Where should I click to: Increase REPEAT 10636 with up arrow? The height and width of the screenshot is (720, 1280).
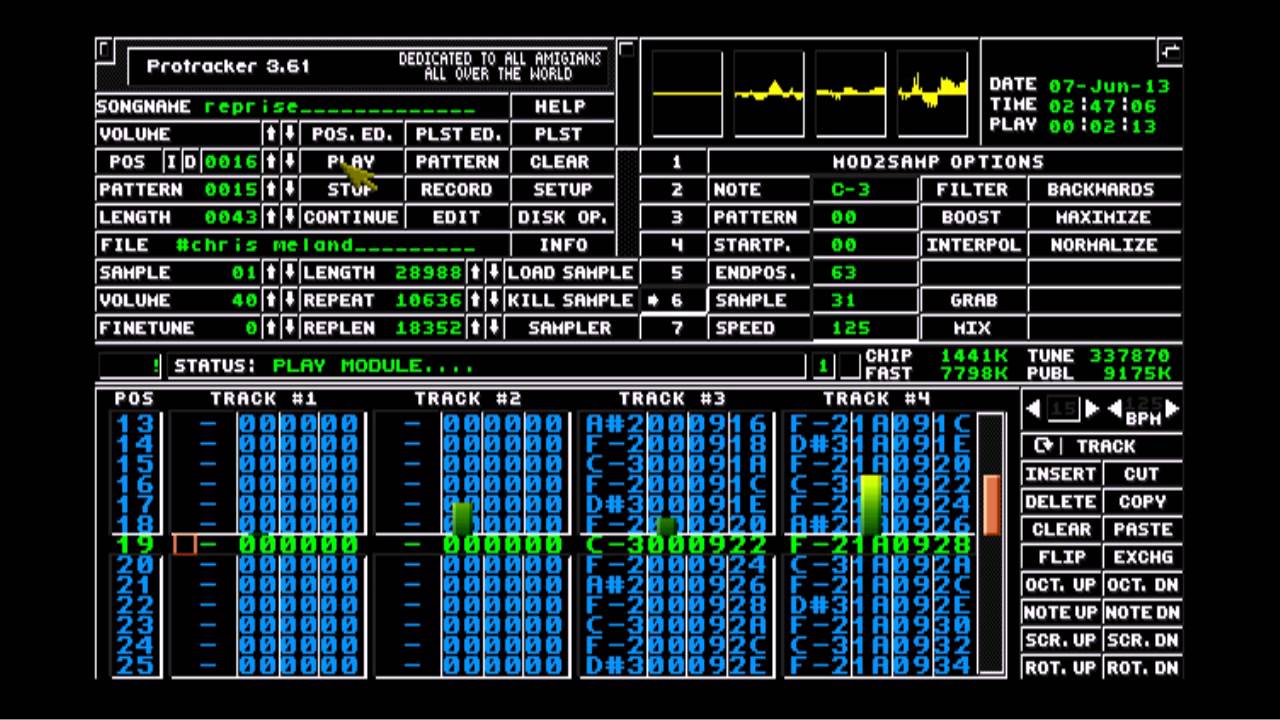coord(475,300)
